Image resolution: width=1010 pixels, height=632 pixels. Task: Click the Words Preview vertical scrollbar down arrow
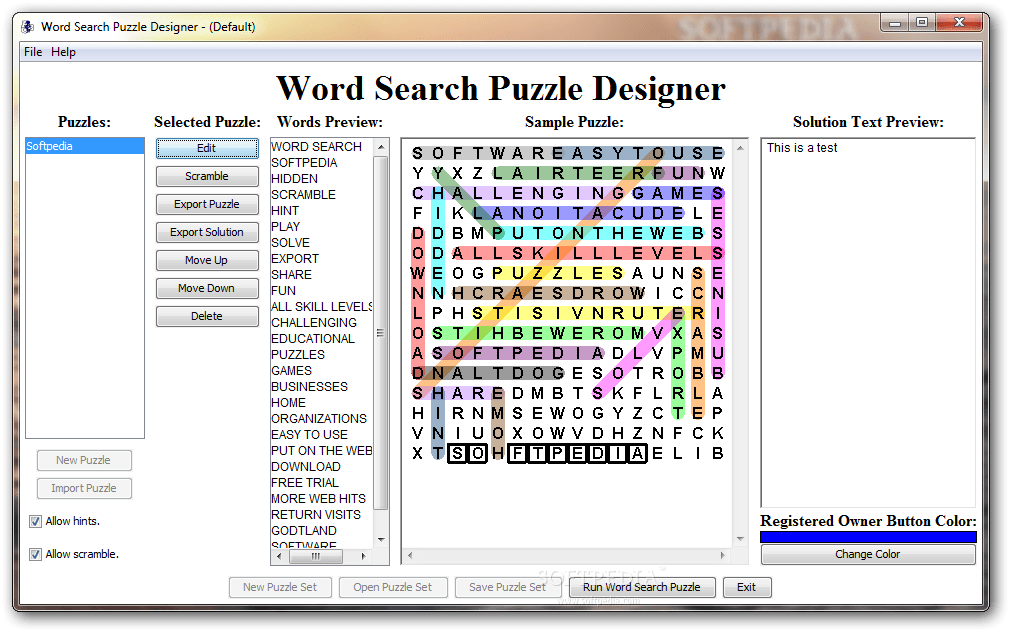[380, 539]
